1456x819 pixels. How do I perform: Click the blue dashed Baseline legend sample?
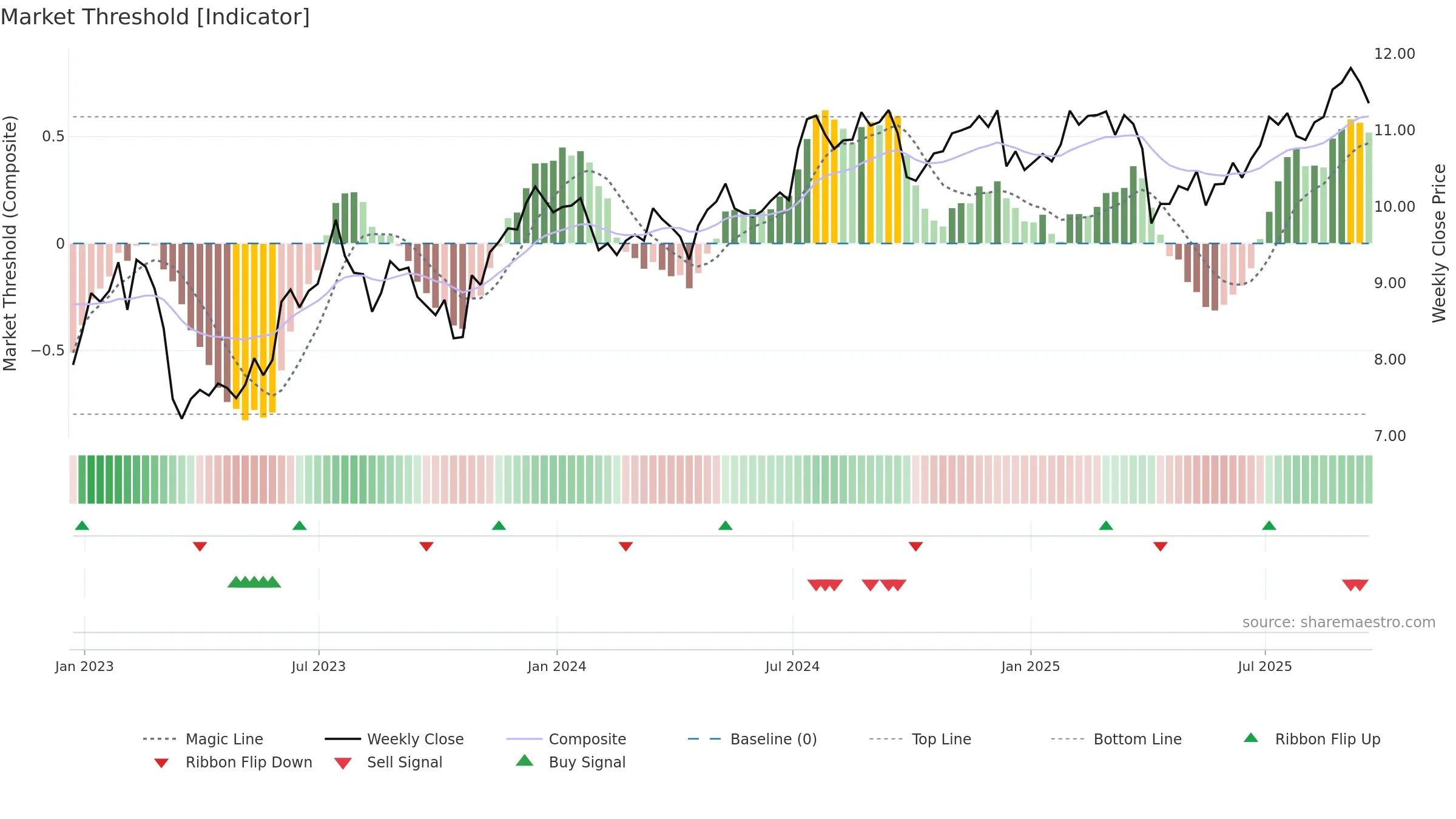pos(704,739)
